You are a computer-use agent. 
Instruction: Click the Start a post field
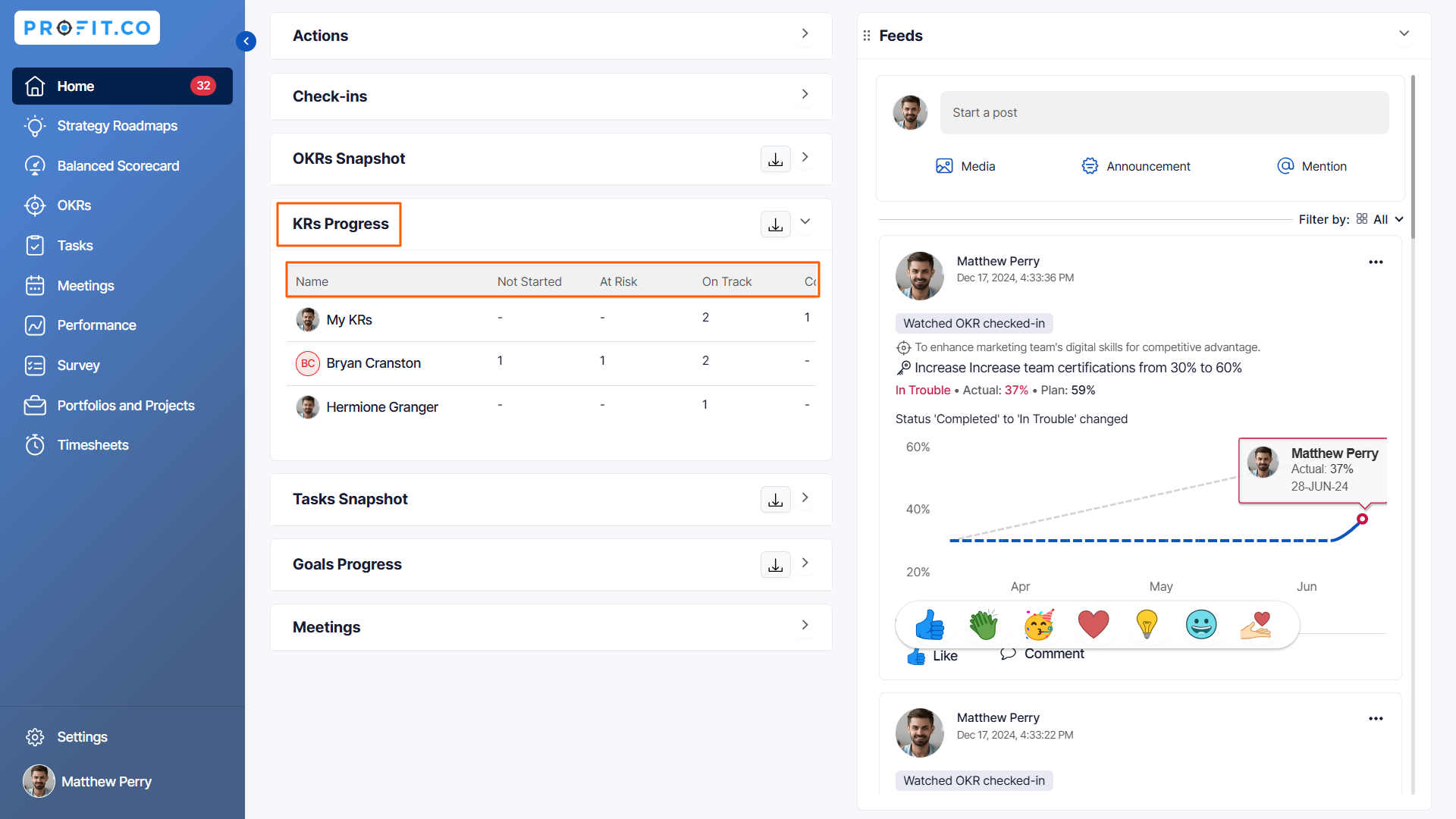click(x=1164, y=113)
